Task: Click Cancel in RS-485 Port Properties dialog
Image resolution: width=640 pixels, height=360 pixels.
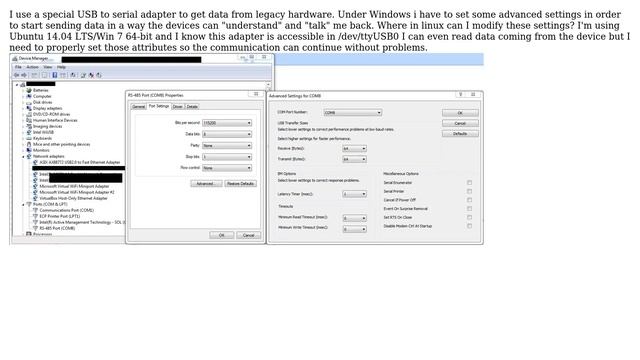Action: pos(249,236)
